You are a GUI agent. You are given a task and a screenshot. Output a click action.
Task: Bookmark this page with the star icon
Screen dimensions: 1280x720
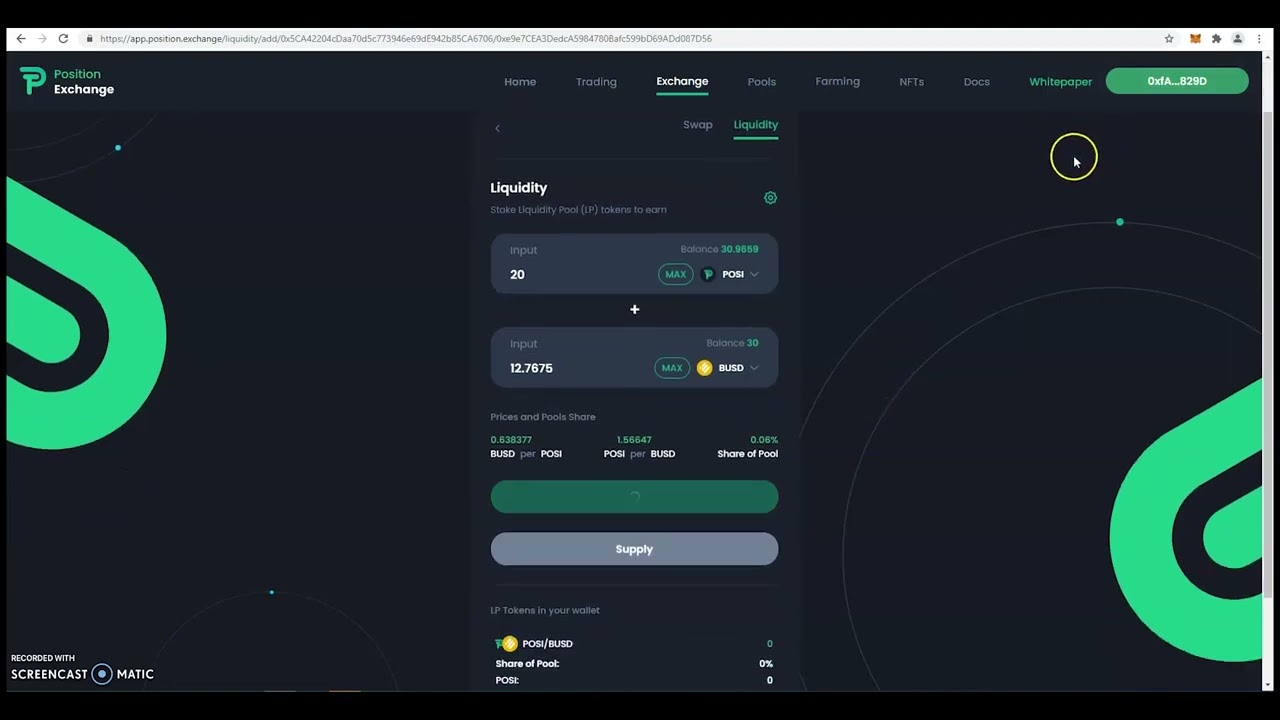tap(1169, 39)
